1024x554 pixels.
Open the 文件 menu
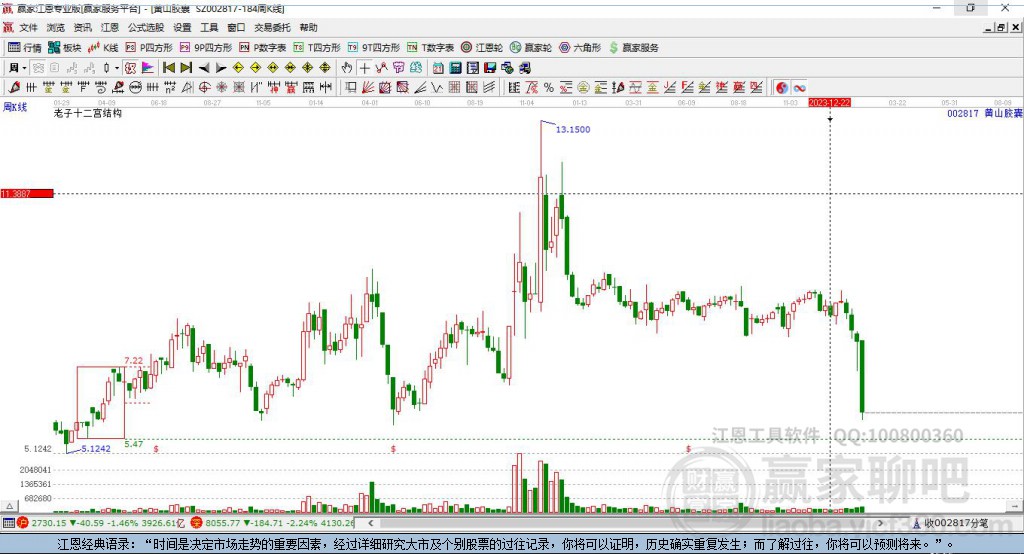28,27
